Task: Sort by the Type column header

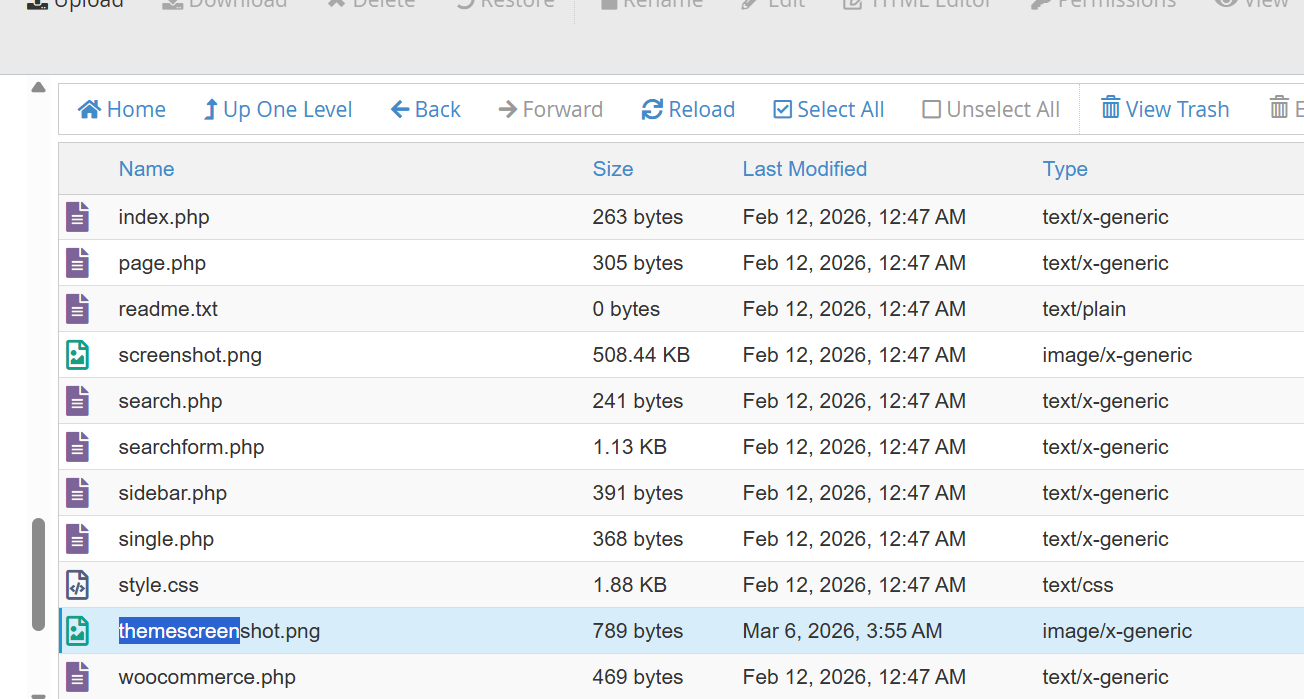Action: (1065, 169)
